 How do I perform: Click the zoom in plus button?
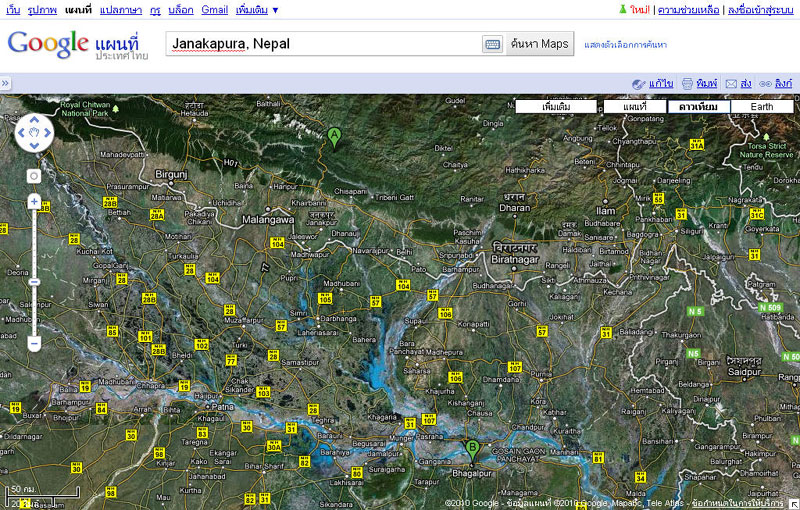[34, 201]
